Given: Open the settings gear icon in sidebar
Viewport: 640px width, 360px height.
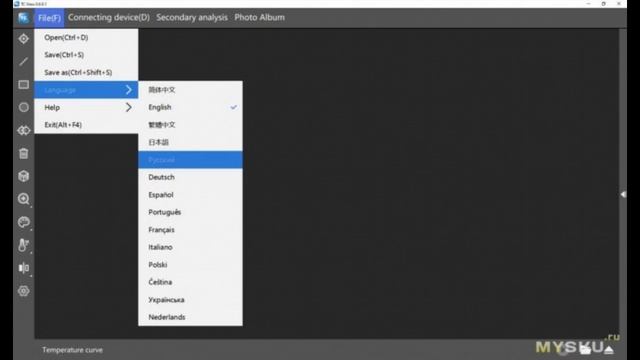Looking at the screenshot, I should (24, 291).
